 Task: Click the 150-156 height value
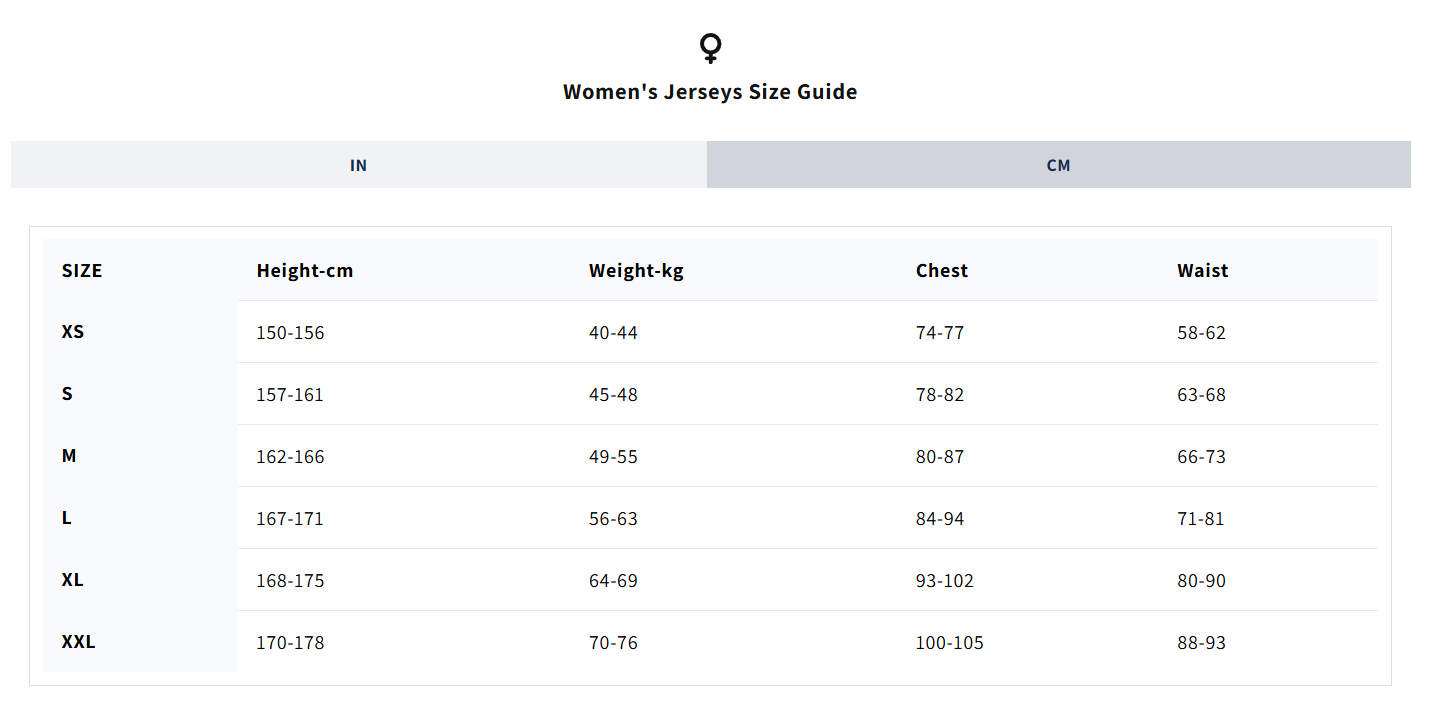tap(291, 333)
